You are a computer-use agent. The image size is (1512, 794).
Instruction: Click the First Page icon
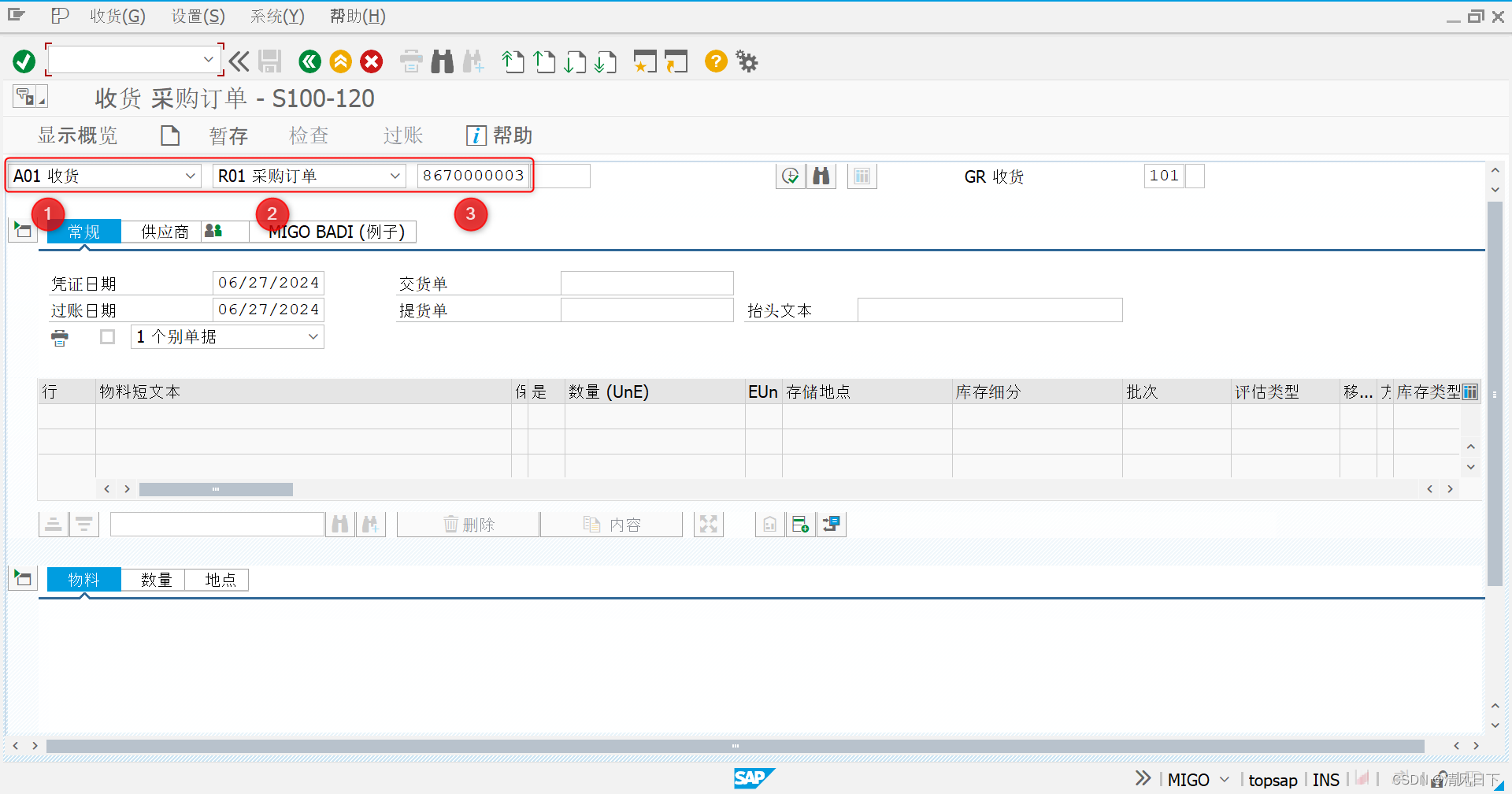(513, 61)
